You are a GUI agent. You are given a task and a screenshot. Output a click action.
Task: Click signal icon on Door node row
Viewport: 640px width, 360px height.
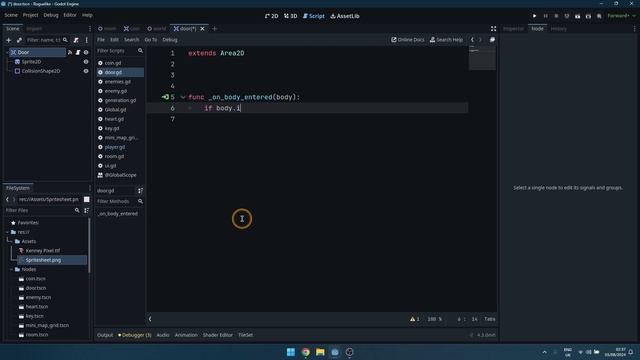(x=70, y=52)
